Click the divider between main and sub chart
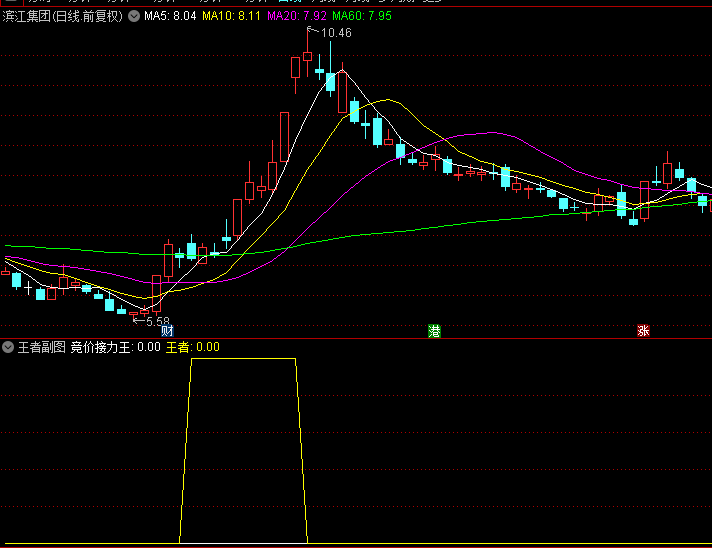 pyautogui.click(x=356, y=338)
